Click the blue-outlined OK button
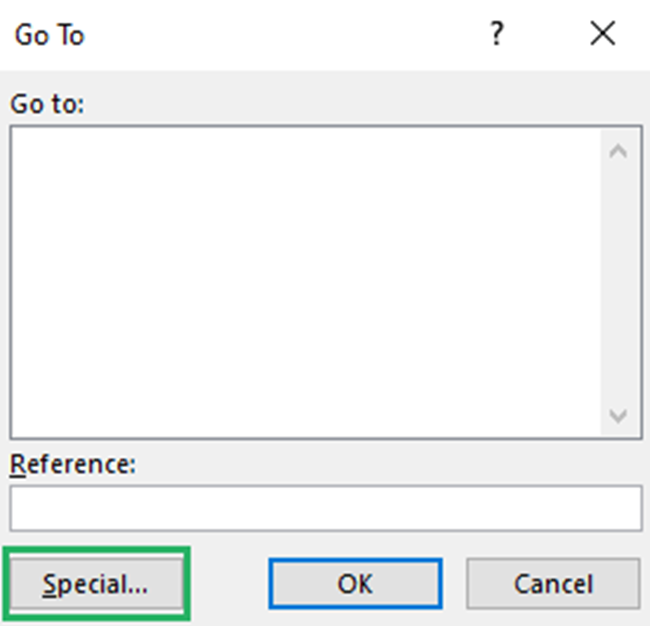Image resolution: width=650 pixels, height=626 pixels. (355, 584)
